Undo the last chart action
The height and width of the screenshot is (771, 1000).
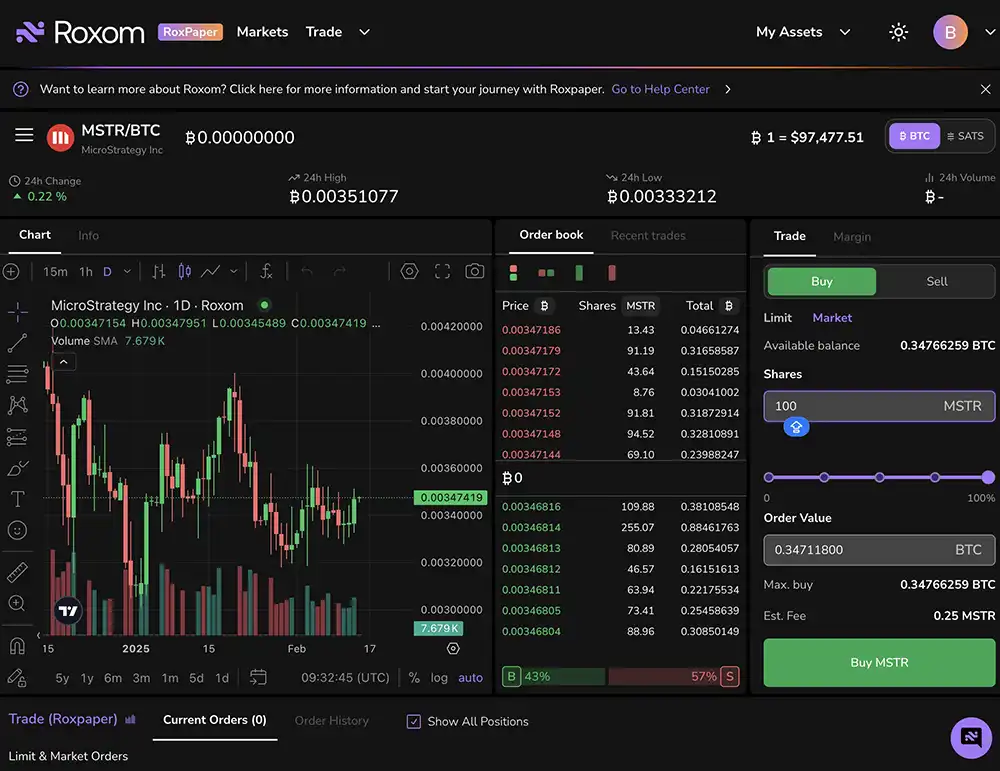[307, 272]
